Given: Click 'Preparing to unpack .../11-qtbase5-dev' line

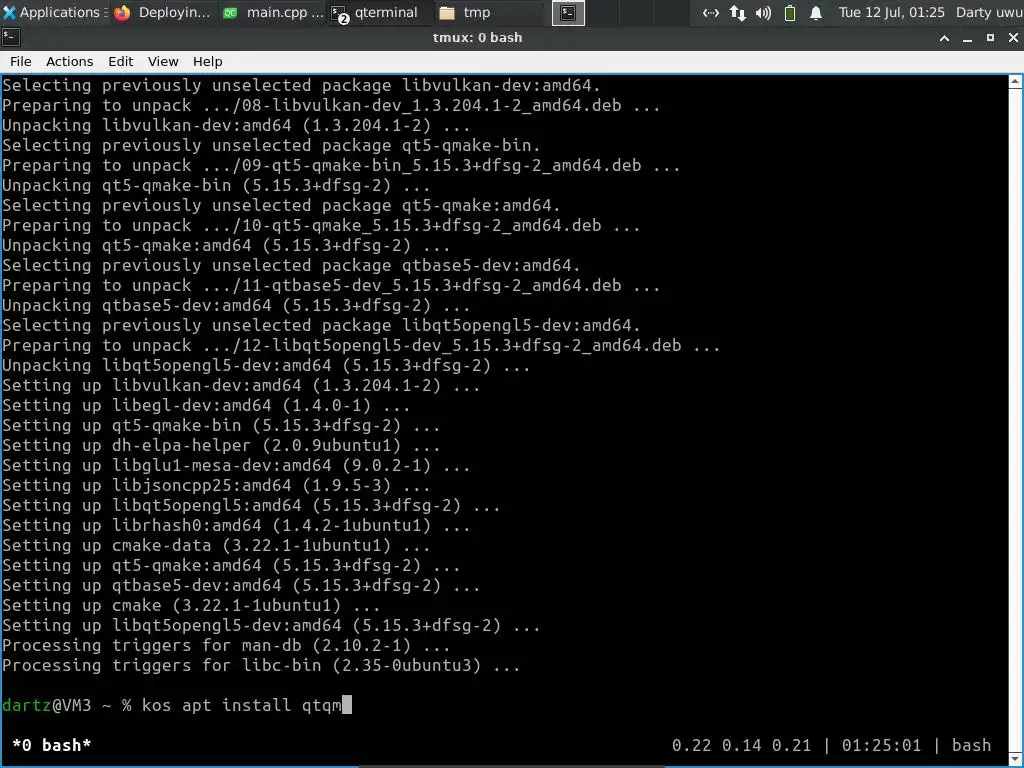Looking at the screenshot, I should (331, 285).
